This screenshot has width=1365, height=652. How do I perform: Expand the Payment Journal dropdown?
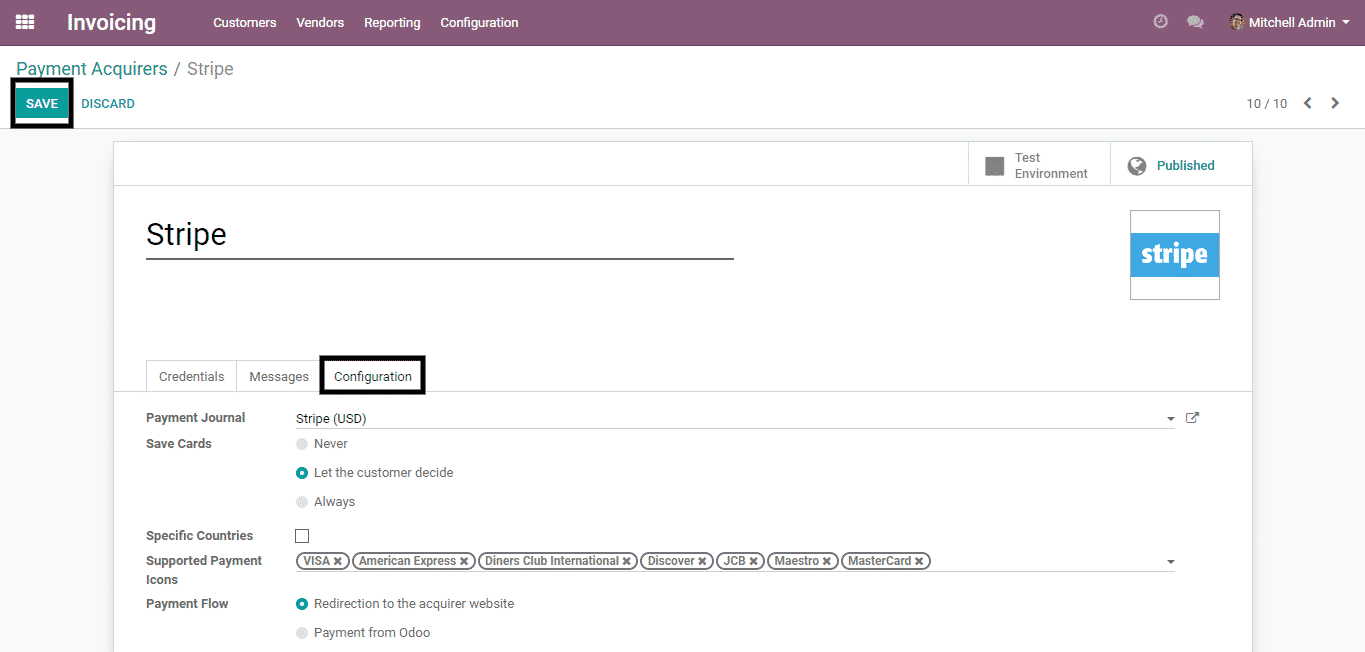tap(1170, 419)
